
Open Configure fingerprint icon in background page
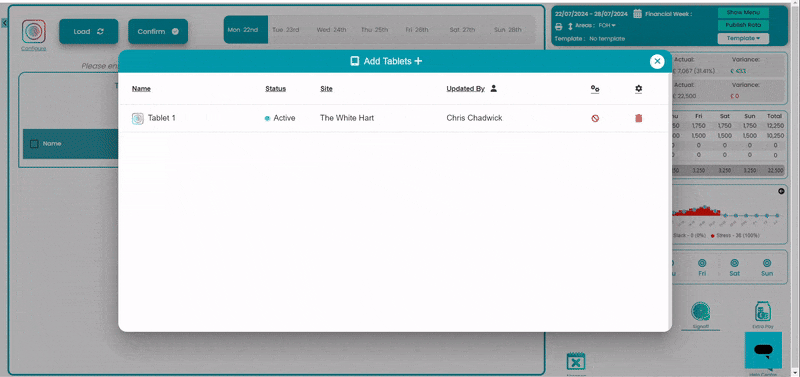coord(34,32)
